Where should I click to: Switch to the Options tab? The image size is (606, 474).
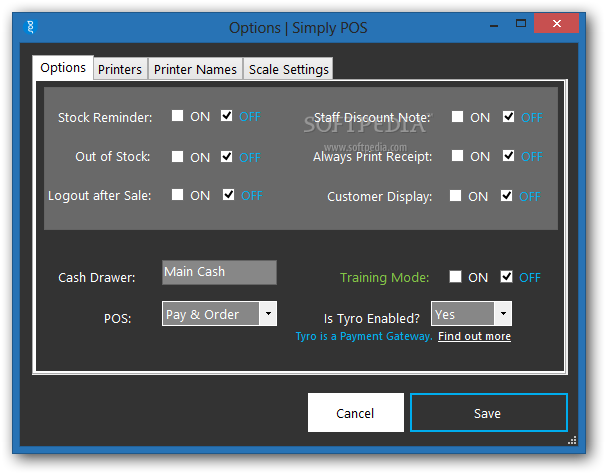63,68
